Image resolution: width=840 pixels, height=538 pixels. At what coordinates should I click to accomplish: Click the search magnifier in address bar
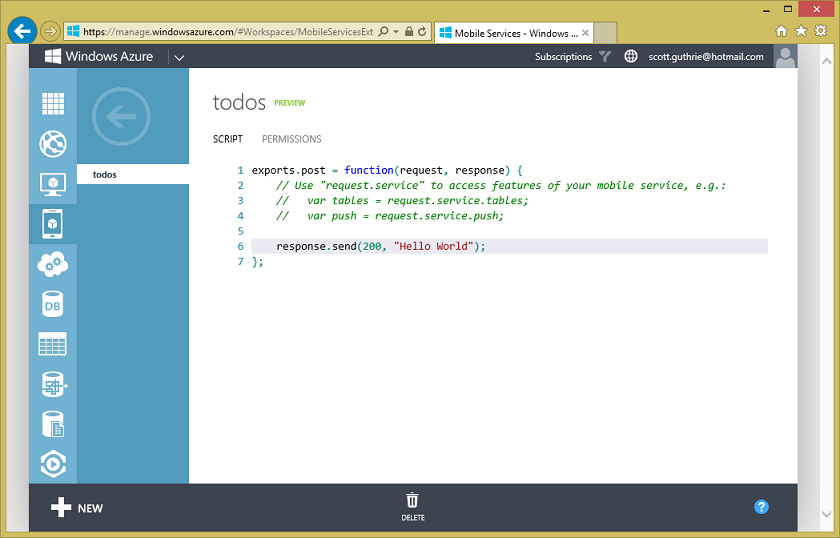384,32
